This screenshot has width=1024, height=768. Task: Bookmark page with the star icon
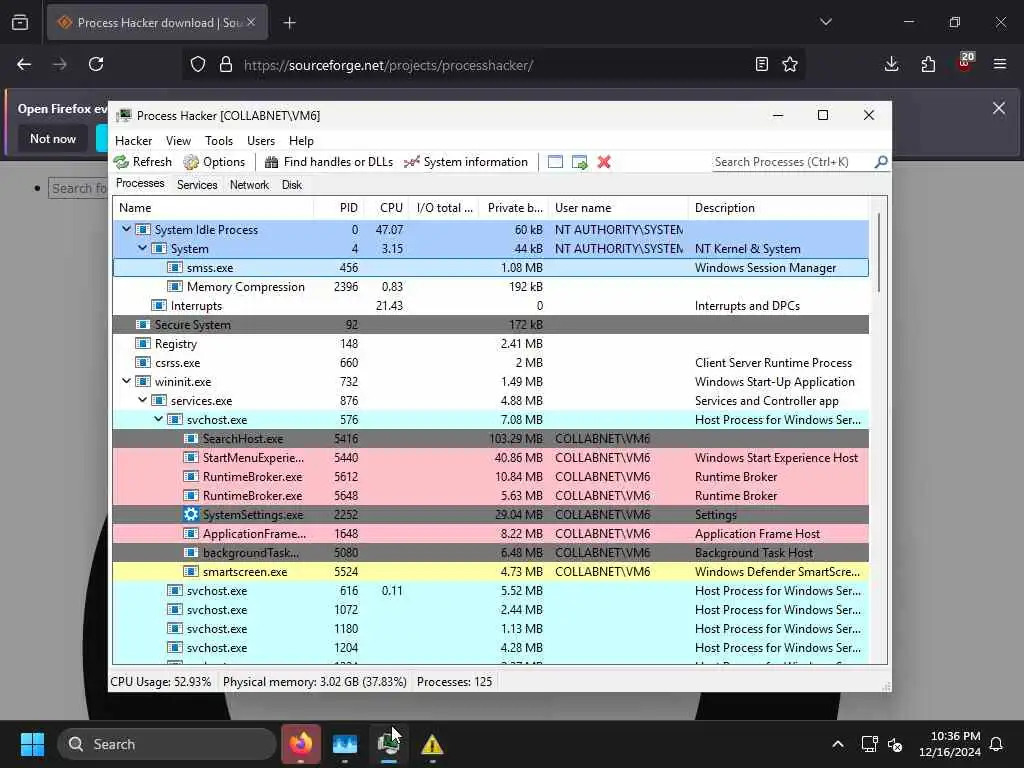point(790,64)
